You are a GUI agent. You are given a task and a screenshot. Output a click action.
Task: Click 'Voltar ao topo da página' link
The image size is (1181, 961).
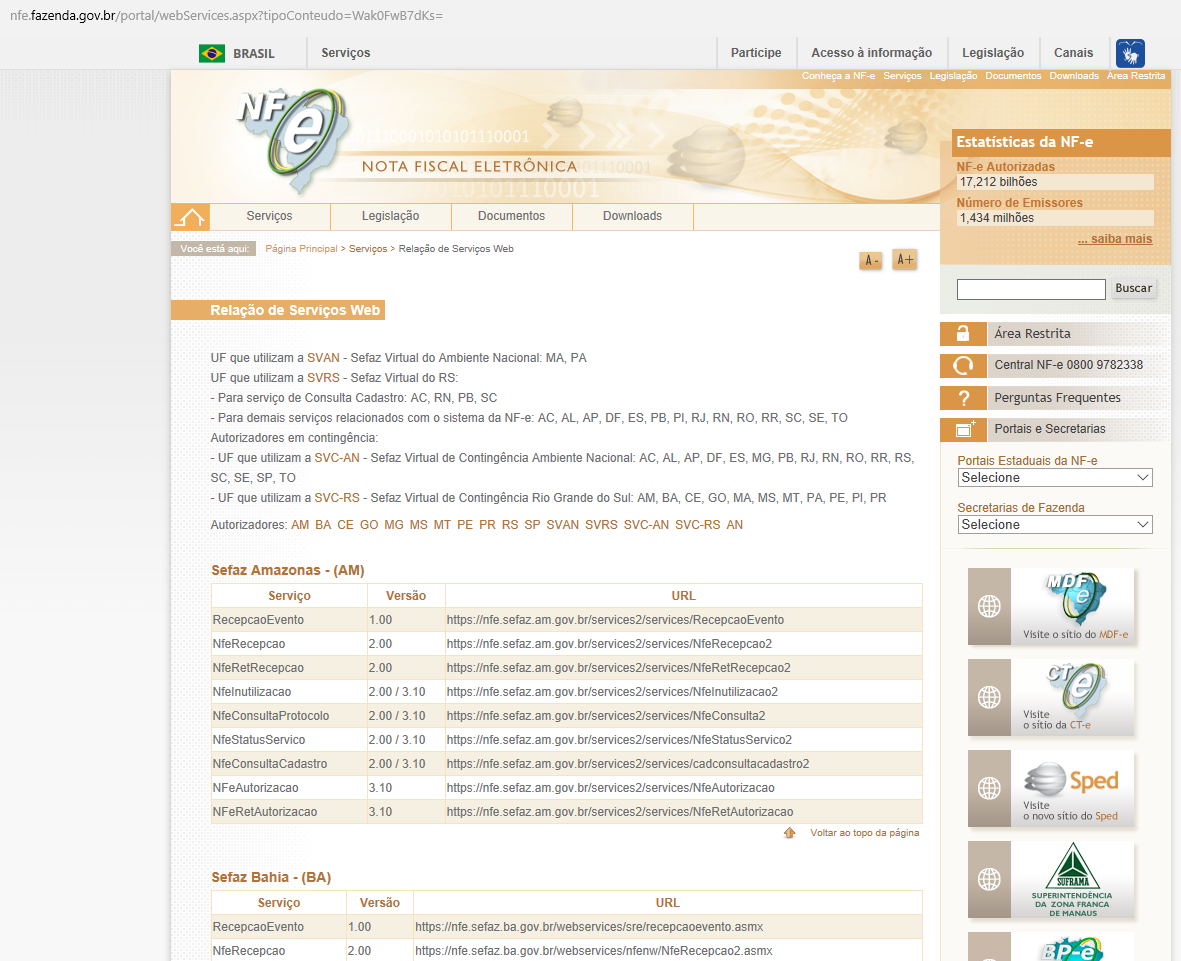[865, 833]
